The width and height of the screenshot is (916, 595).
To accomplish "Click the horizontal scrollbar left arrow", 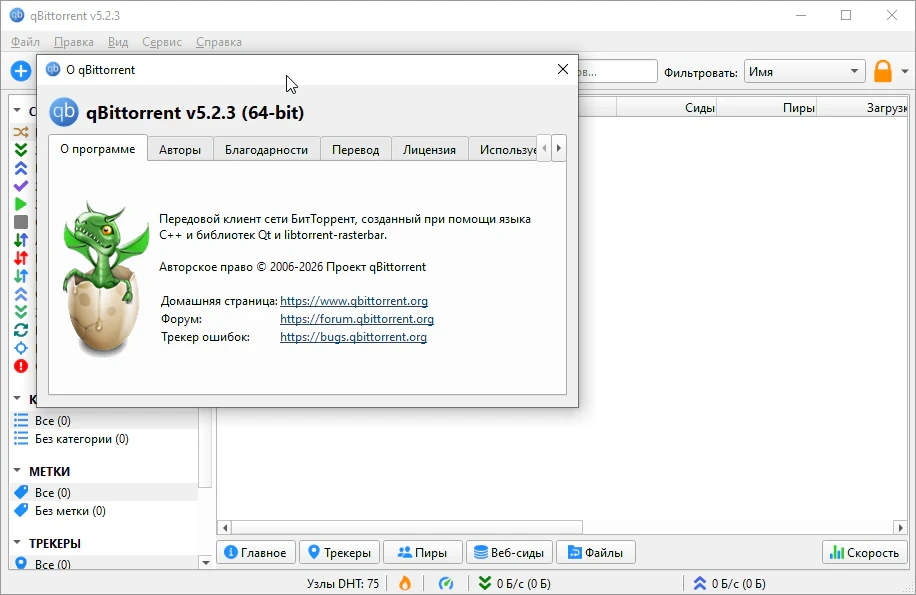I will click(x=225, y=527).
